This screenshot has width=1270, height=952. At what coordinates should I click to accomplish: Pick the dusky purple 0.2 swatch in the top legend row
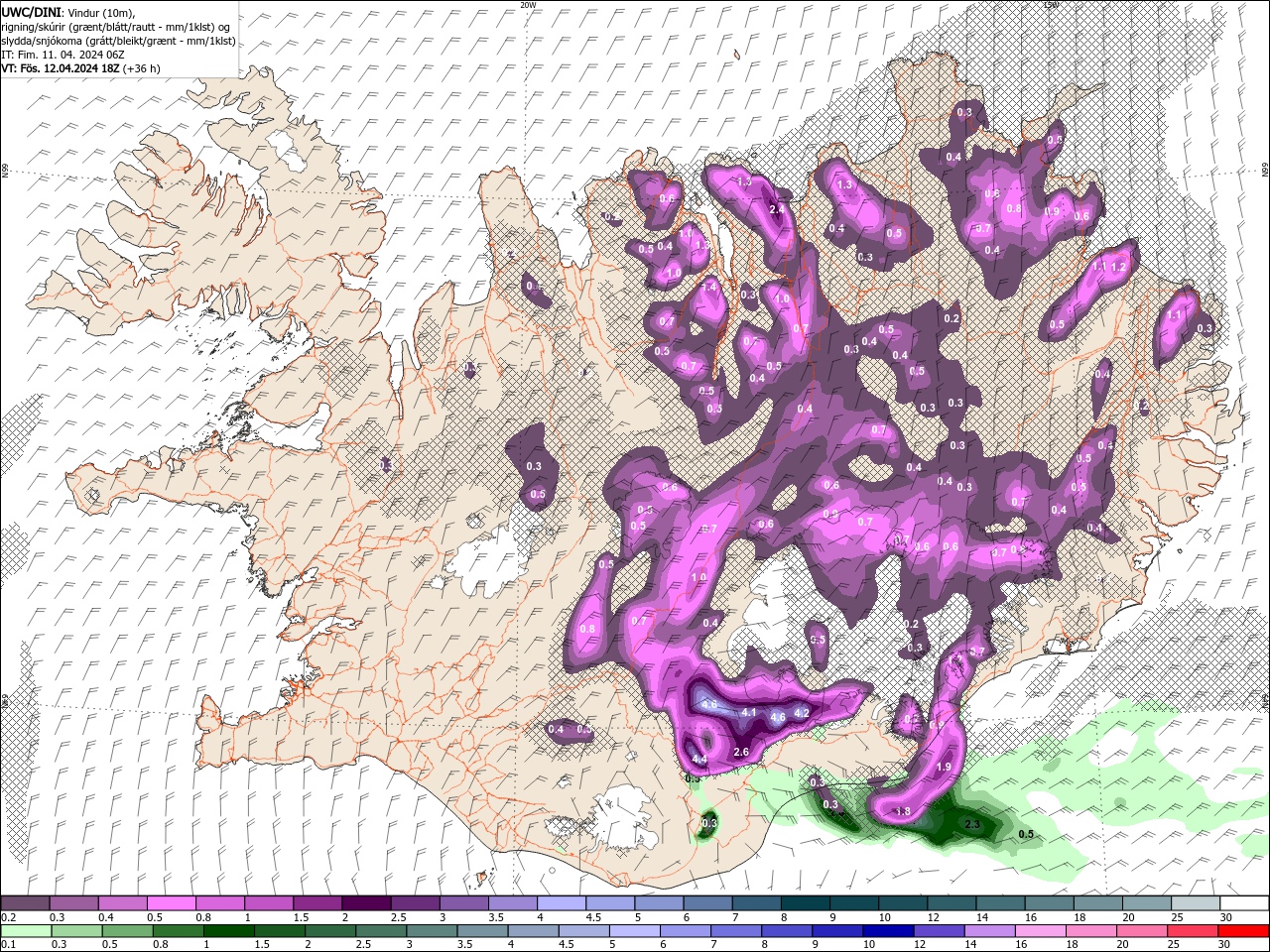25,903
